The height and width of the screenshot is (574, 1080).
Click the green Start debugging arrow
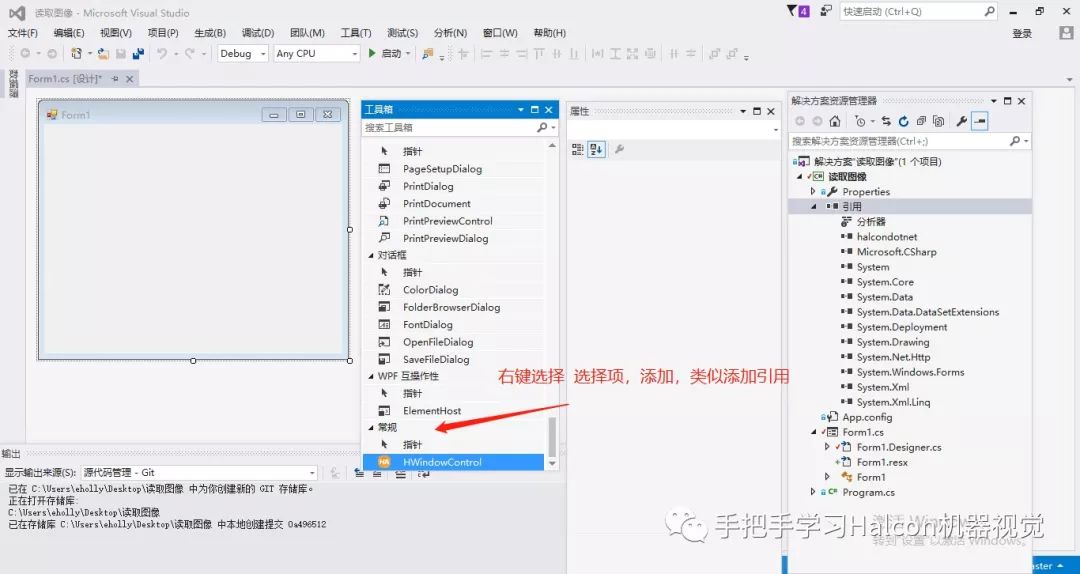pos(372,53)
